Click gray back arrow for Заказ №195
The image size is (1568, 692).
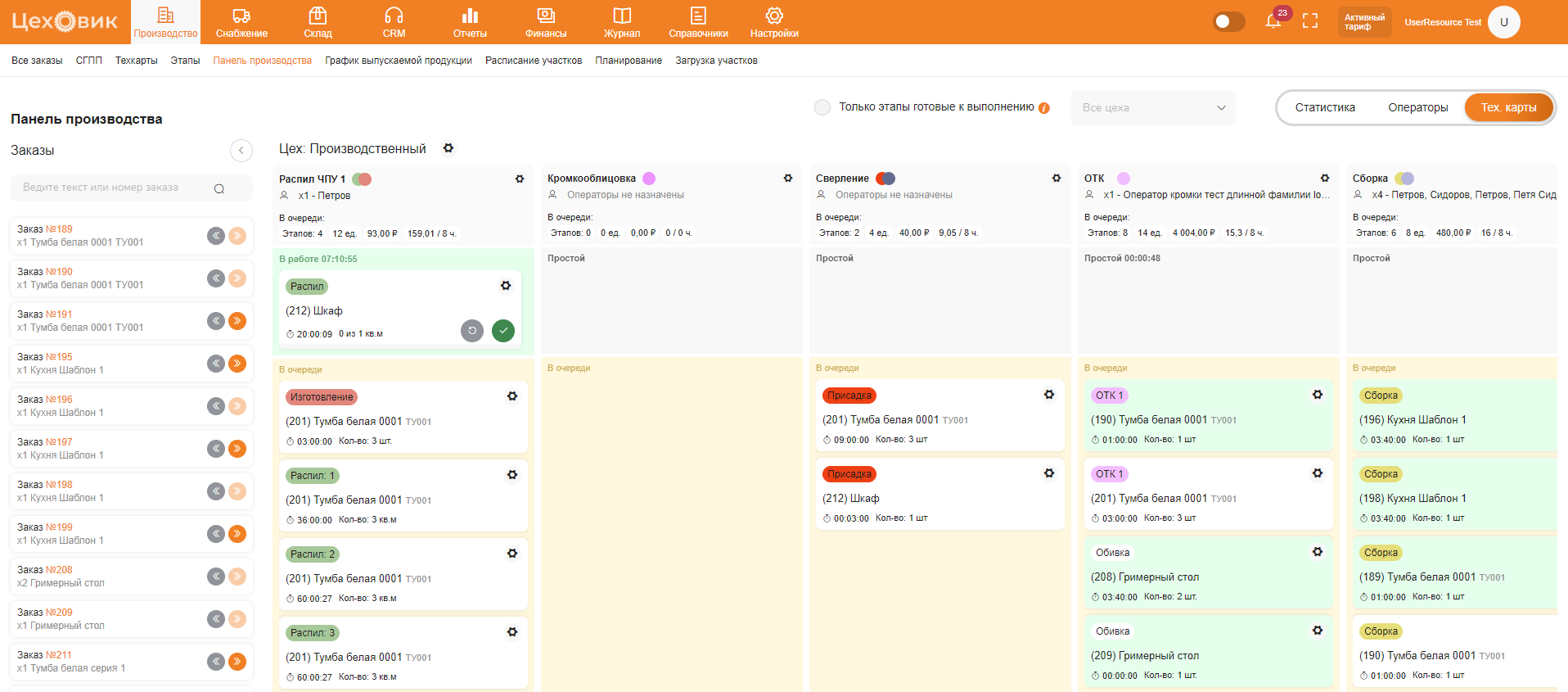coord(216,364)
